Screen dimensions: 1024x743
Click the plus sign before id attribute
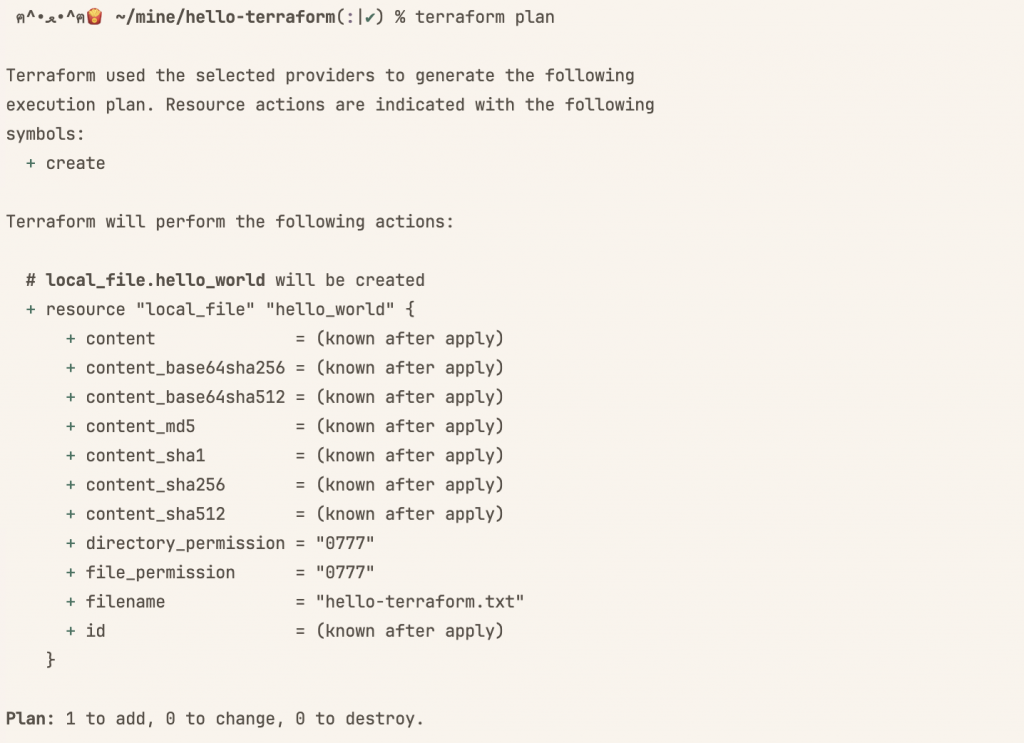(x=71, y=631)
